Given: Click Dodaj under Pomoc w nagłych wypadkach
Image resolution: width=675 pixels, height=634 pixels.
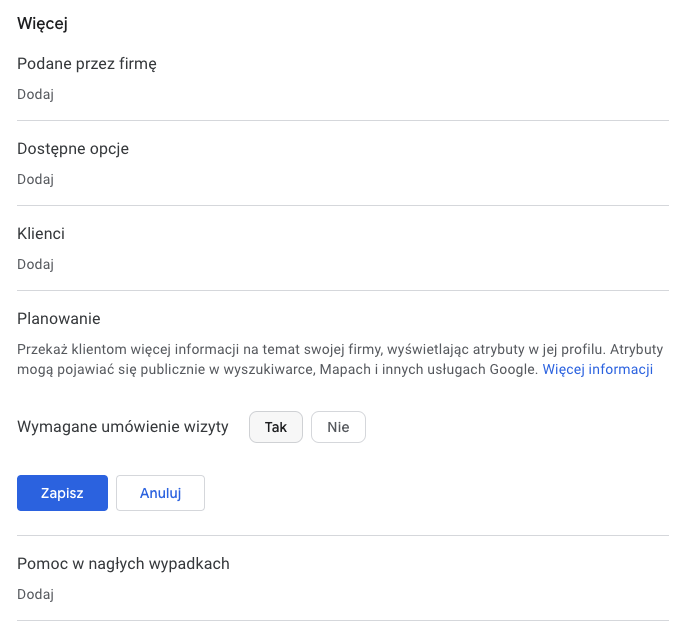Looking at the screenshot, I should click(35, 595).
